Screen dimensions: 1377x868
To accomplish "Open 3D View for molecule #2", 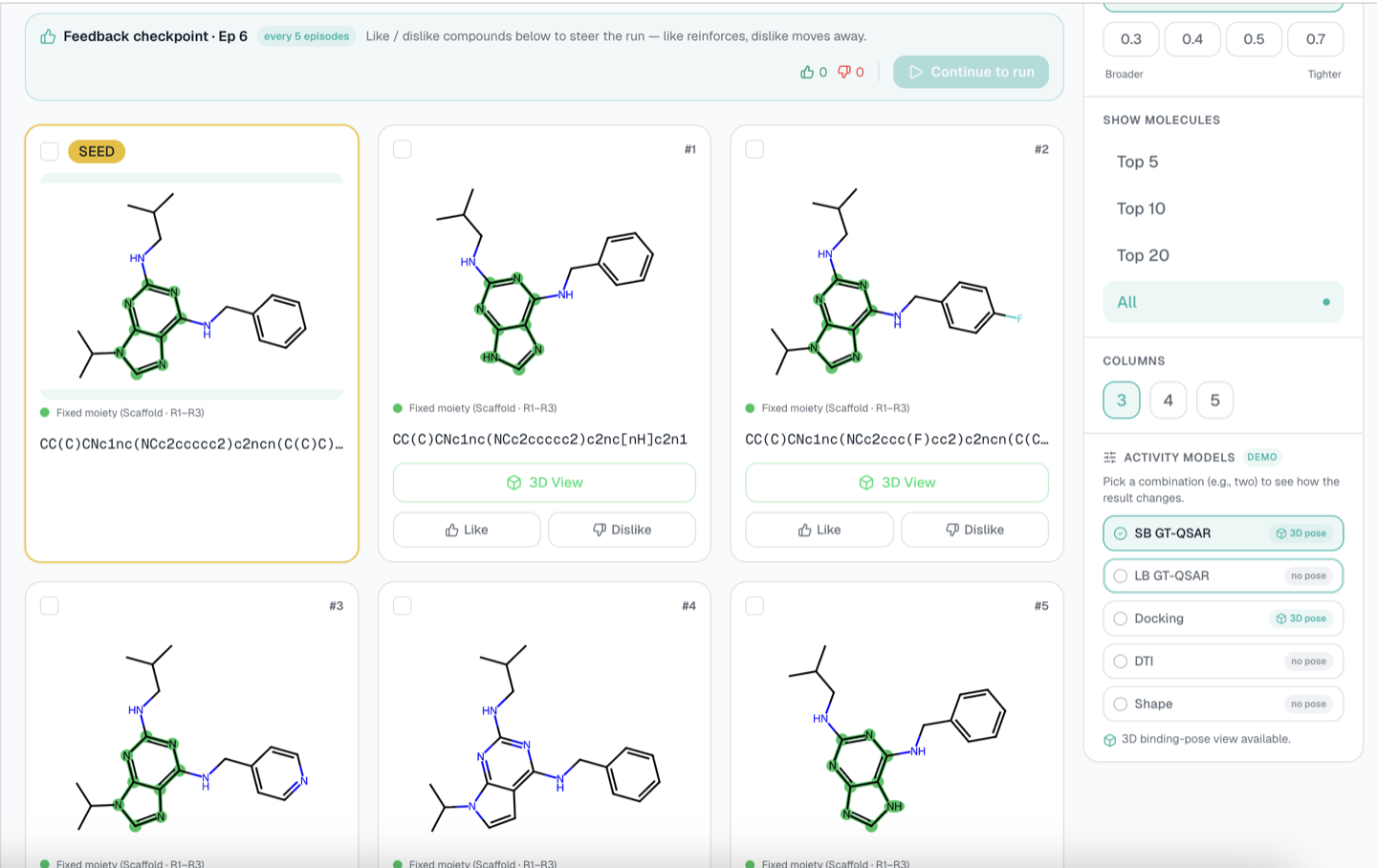I will (x=897, y=483).
